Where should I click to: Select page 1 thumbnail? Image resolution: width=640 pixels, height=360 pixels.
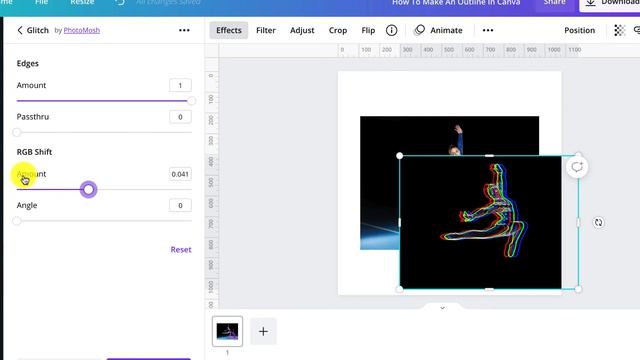(x=227, y=331)
